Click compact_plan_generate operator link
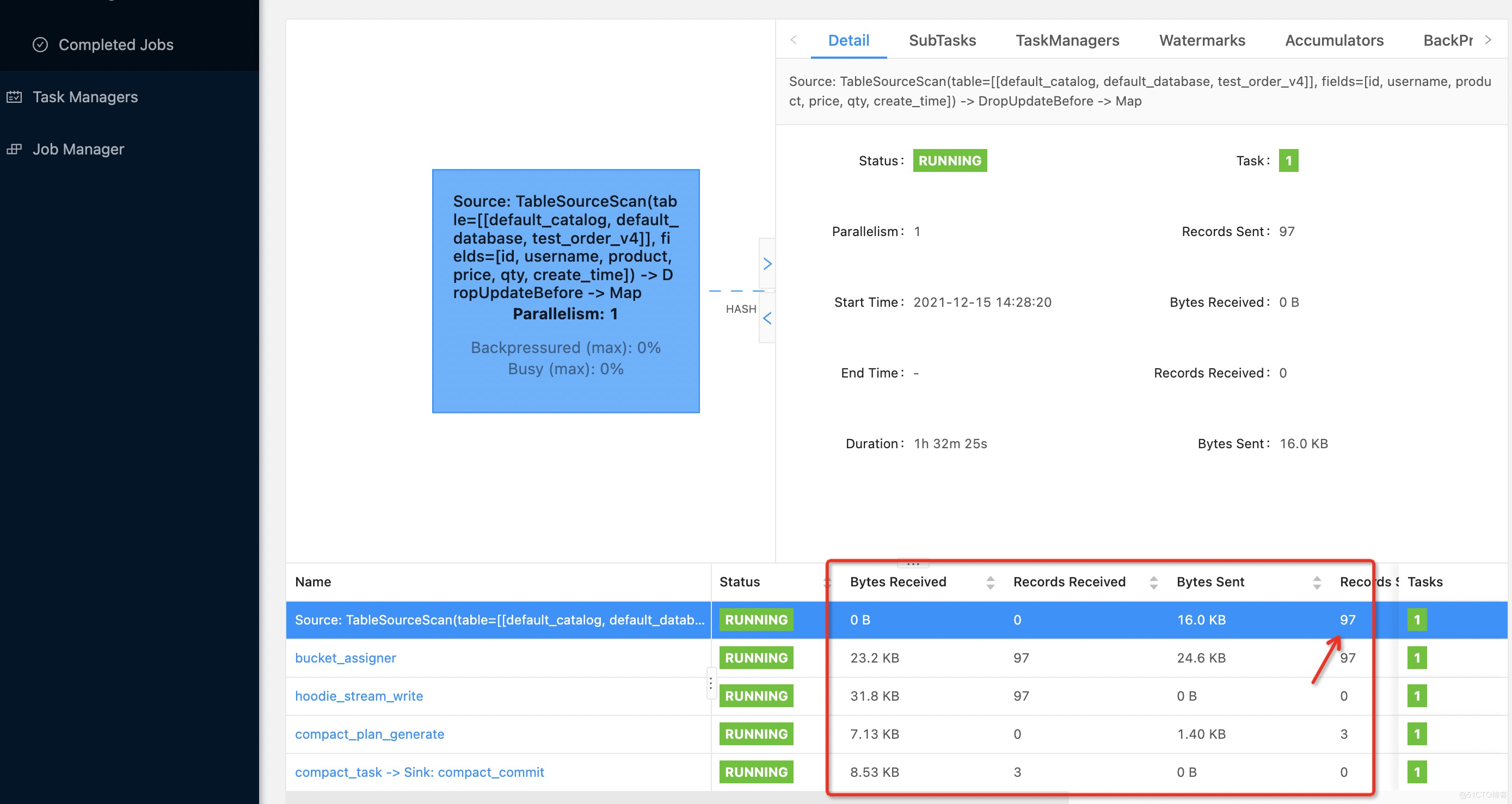The height and width of the screenshot is (804, 1512). click(x=369, y=734)
